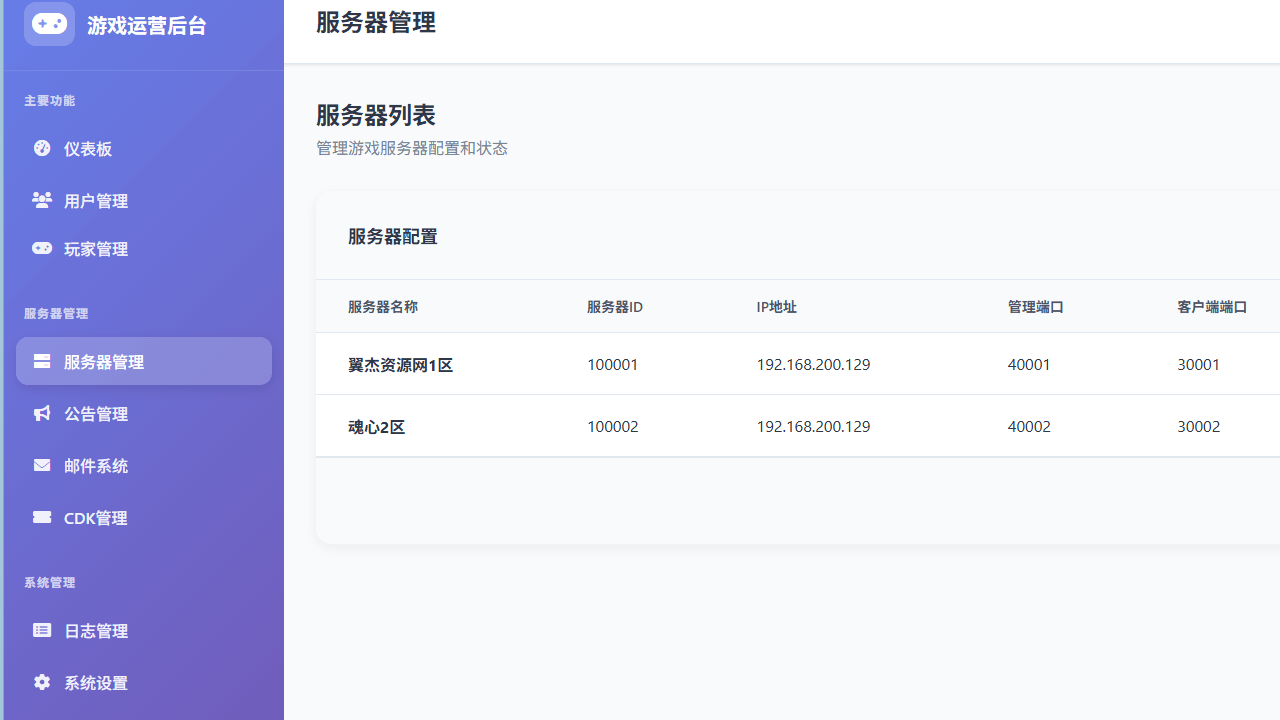Select the card icon beside CDK管理
Image resolution: width=1280 pixels, height=720 pixels.
[41, 517]
